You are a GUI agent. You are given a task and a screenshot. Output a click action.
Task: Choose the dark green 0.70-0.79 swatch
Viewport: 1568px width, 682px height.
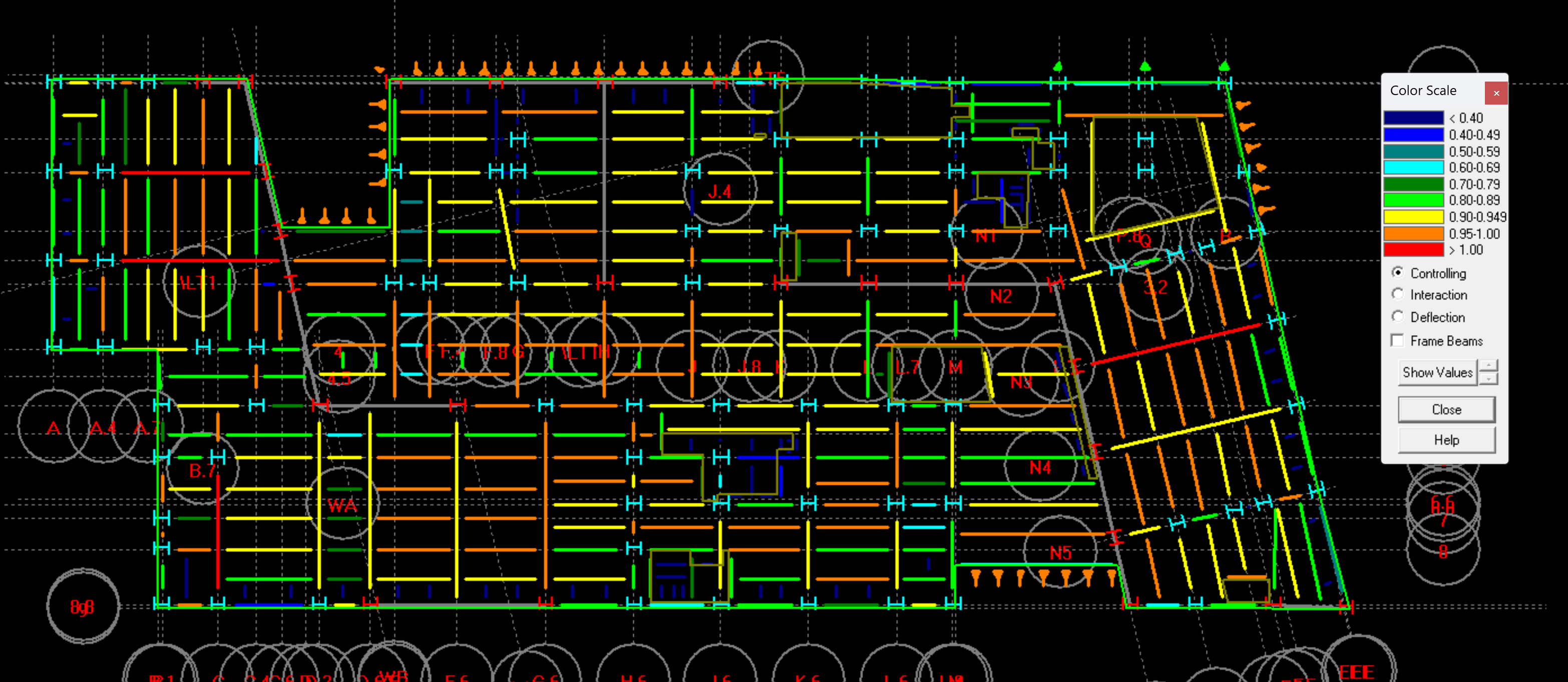tap(1413, 184)
